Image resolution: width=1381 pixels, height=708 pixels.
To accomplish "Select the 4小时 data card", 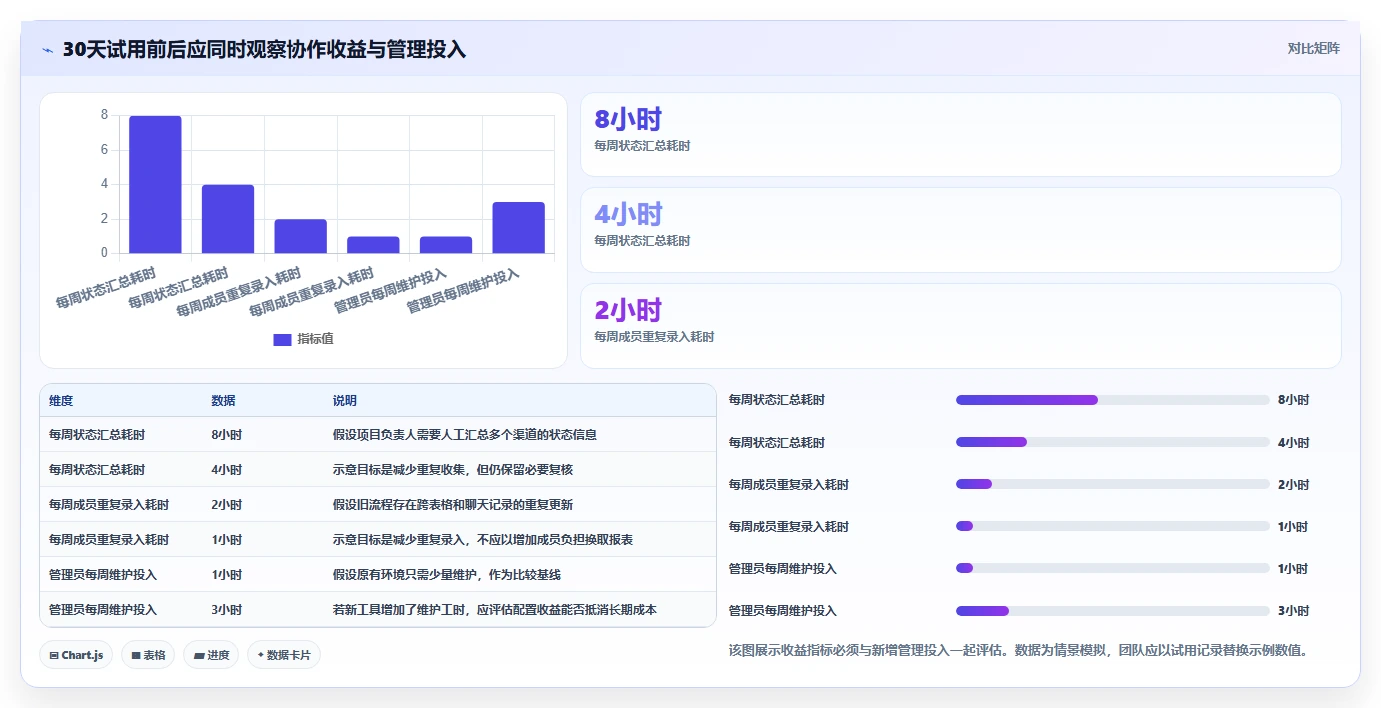I will click(960, 230).
